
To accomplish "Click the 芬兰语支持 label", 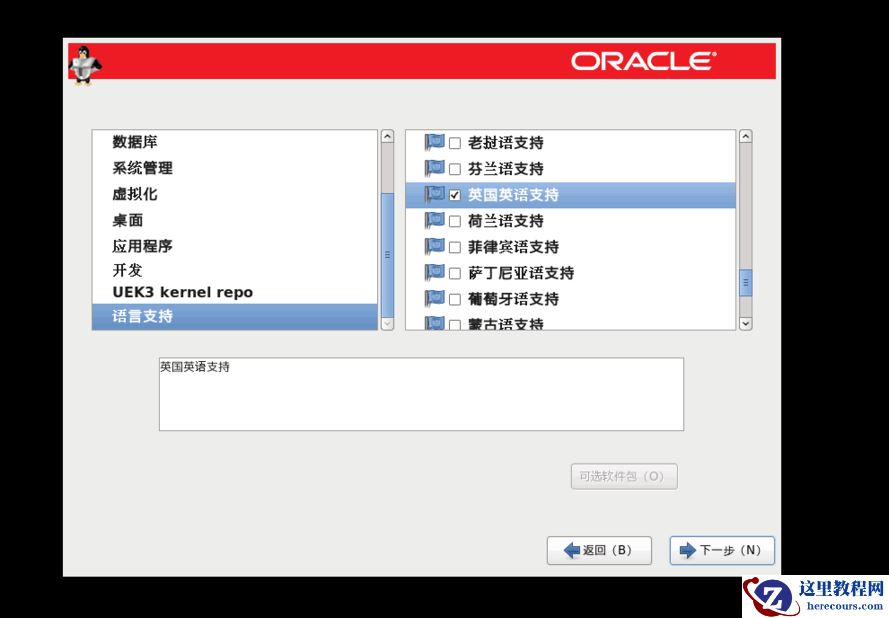I will pyautogui.click(x=506, y=169).
